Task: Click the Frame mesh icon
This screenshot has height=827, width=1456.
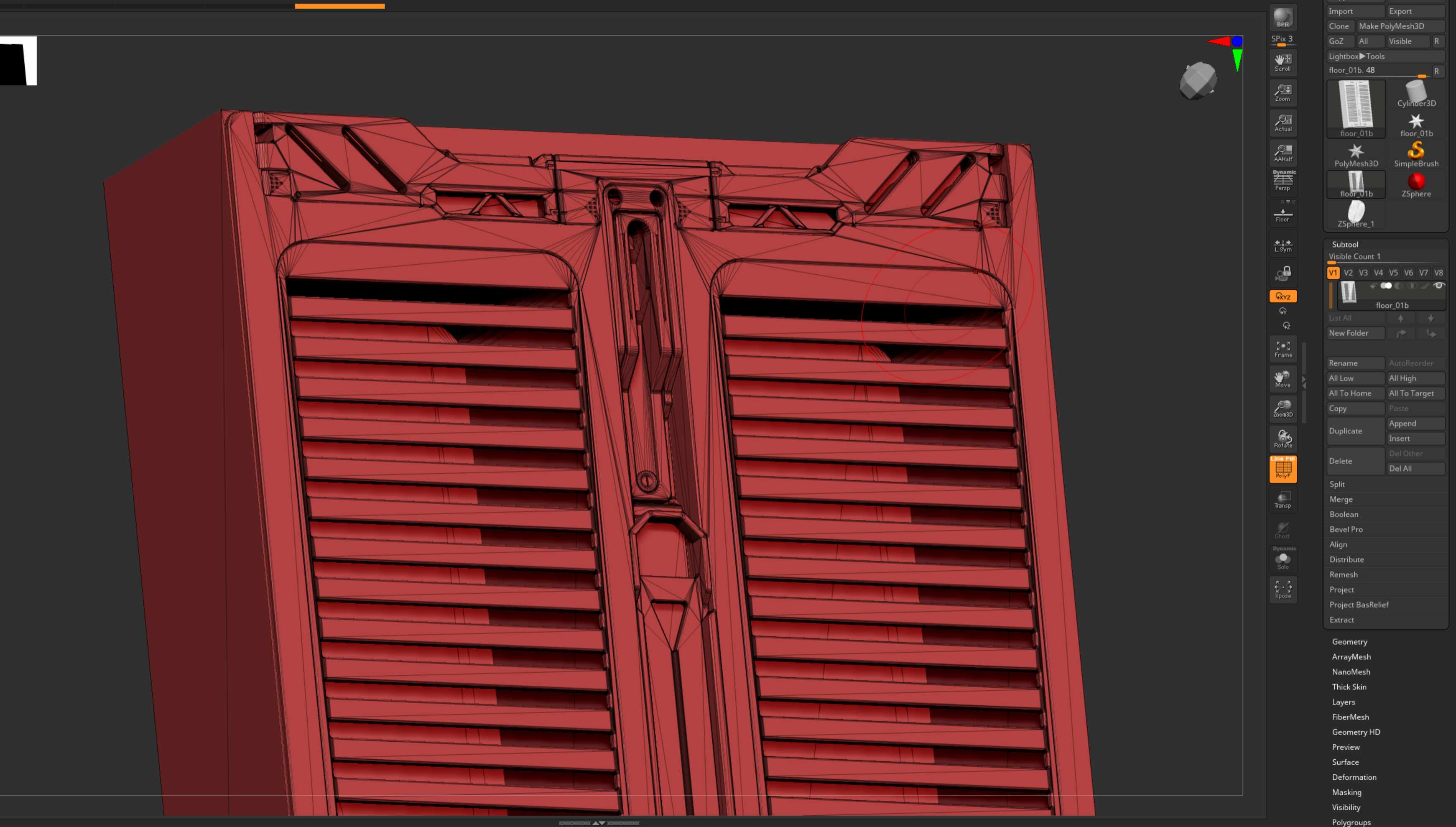Action: point(1282,349)
